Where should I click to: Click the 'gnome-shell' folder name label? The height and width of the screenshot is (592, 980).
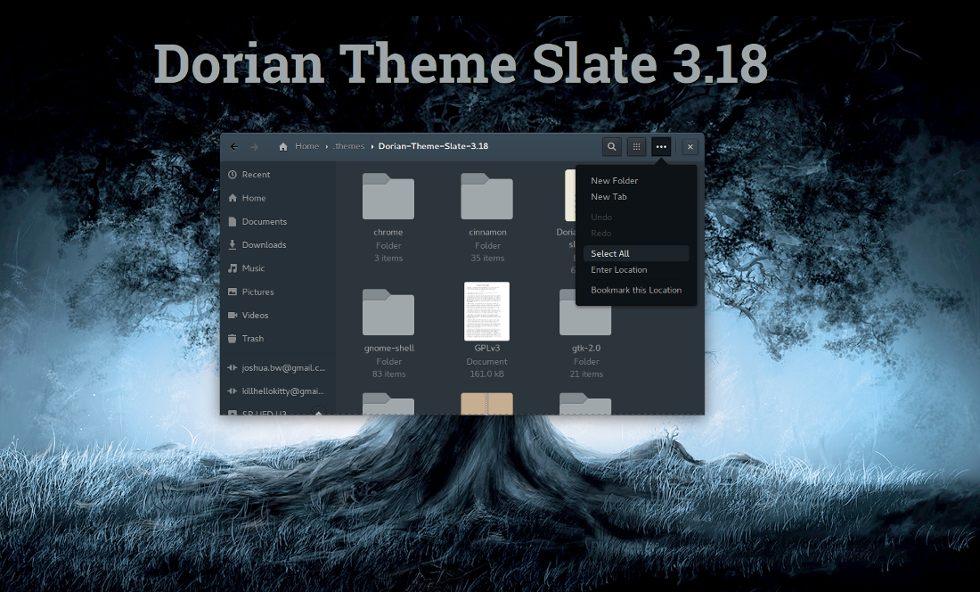(x=389, y=348)
